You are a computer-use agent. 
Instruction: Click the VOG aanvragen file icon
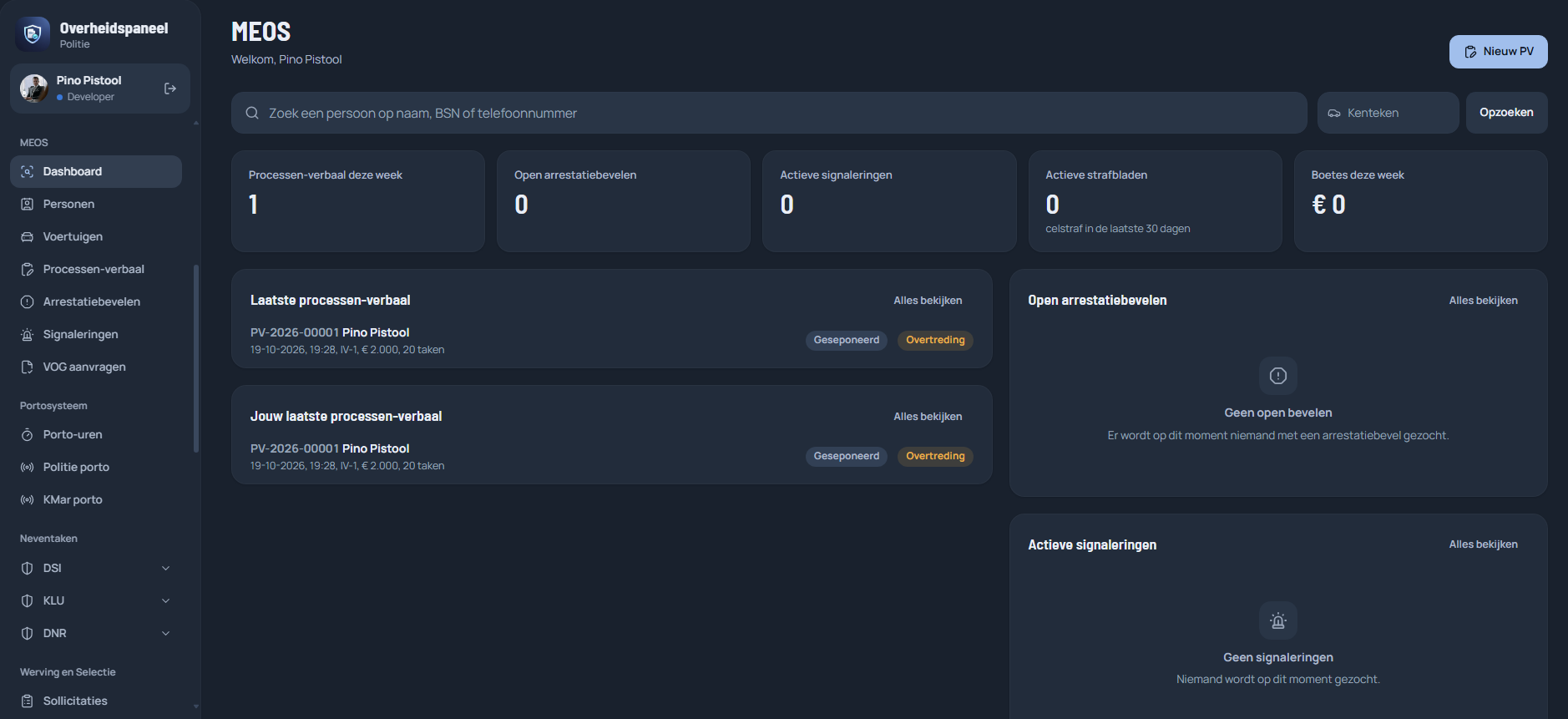pyautogui.click(x=28, y=367)
